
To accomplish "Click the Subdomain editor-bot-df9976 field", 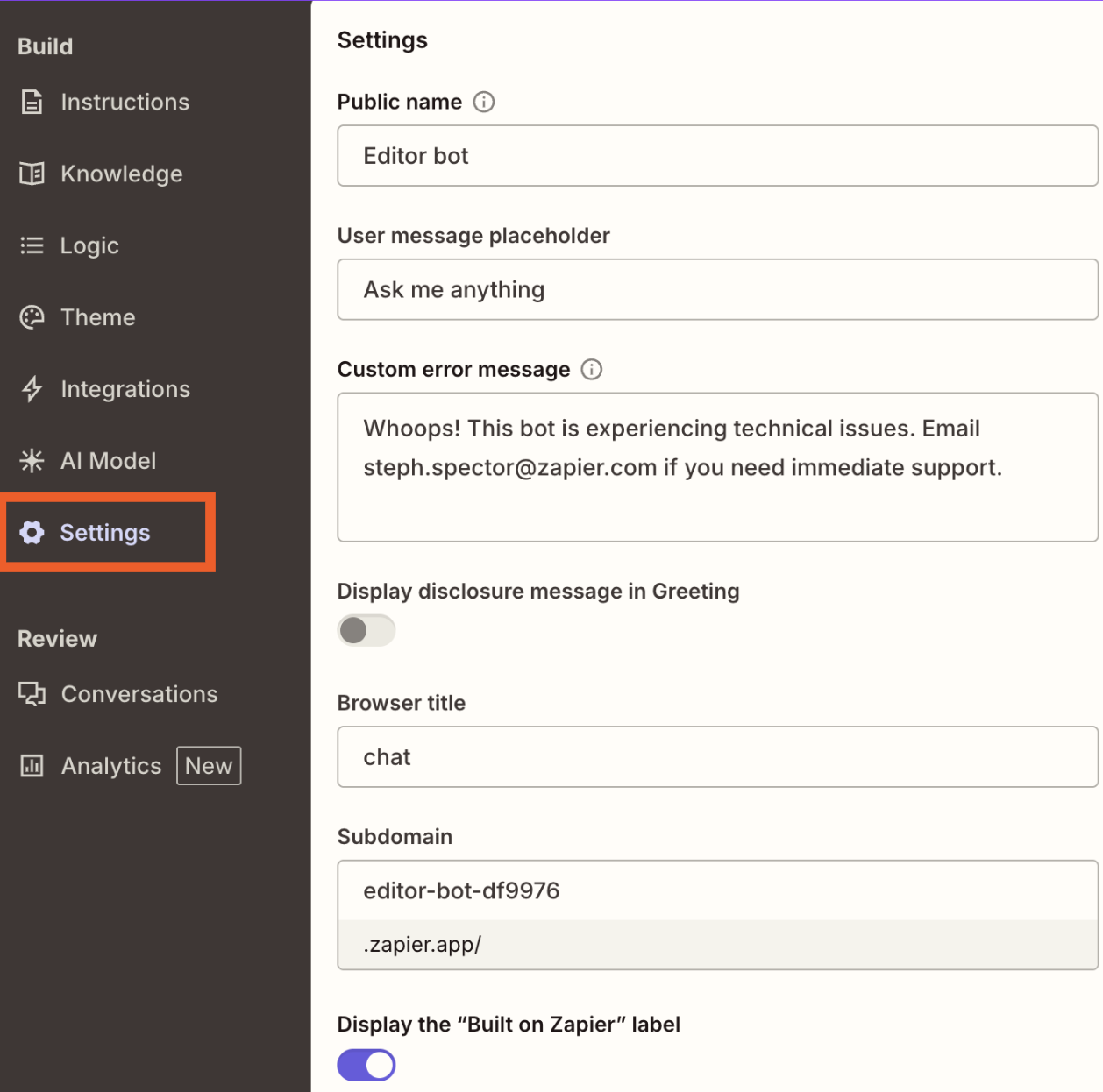I will 717,890.
